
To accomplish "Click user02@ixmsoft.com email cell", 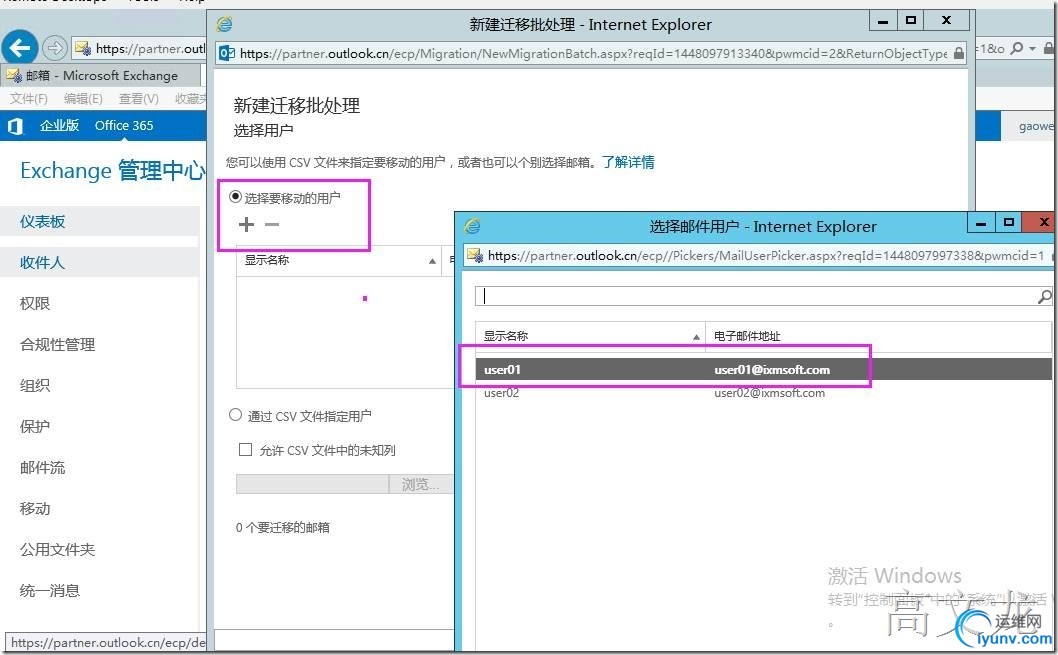I will pos(769,393).
